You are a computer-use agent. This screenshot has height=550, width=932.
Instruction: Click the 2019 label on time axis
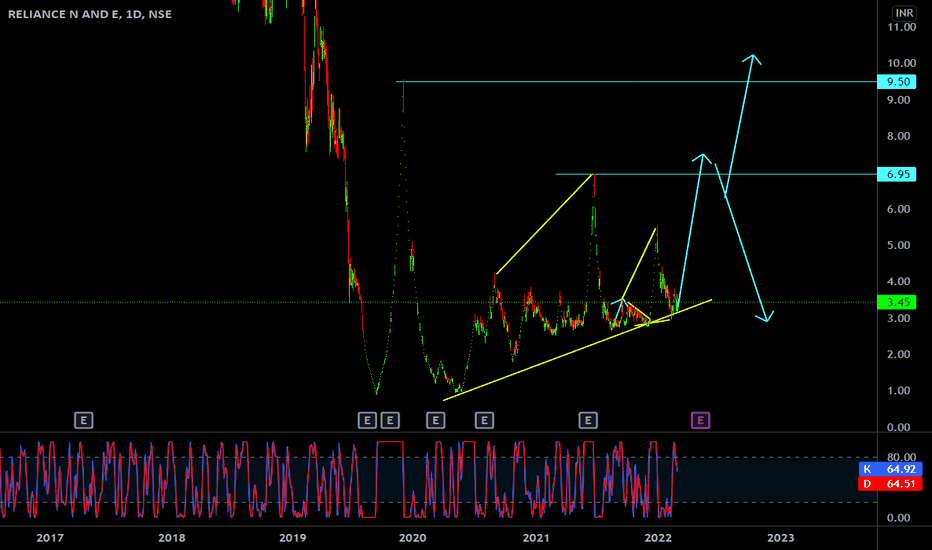click(292, 538)
